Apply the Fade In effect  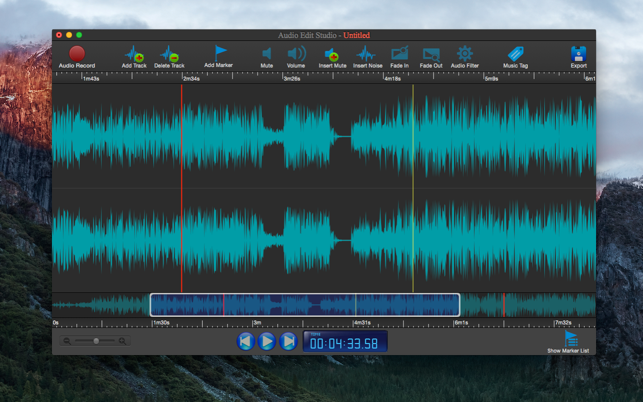399,54
